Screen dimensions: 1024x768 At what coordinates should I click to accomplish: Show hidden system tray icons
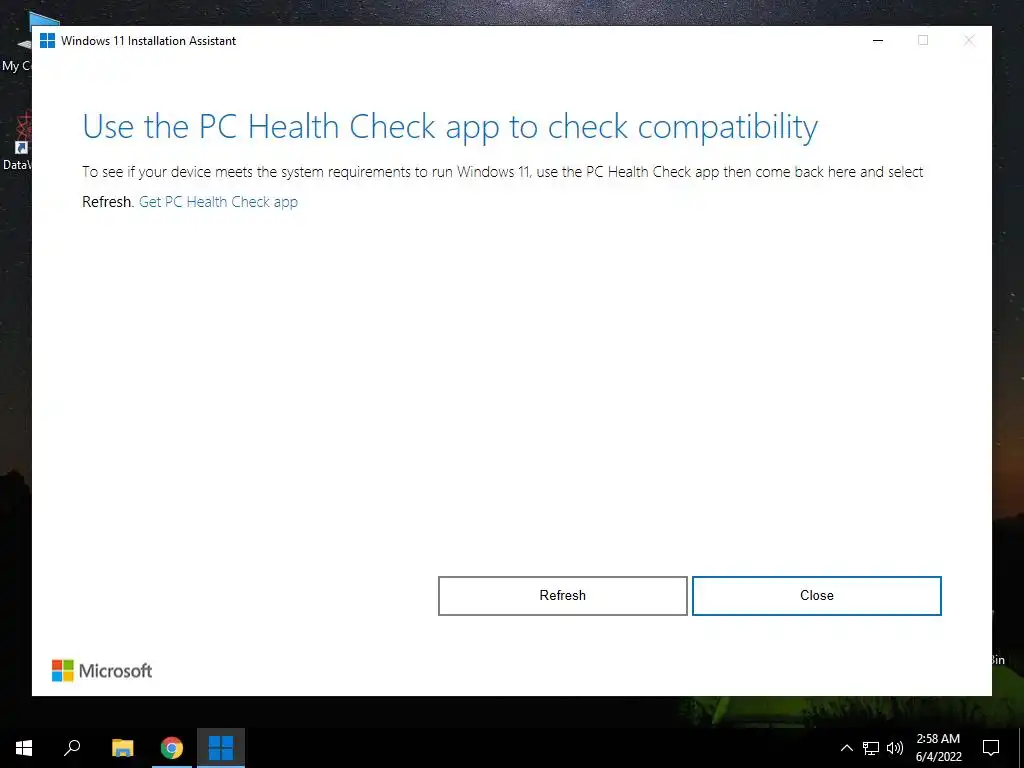tap(846, 748)
